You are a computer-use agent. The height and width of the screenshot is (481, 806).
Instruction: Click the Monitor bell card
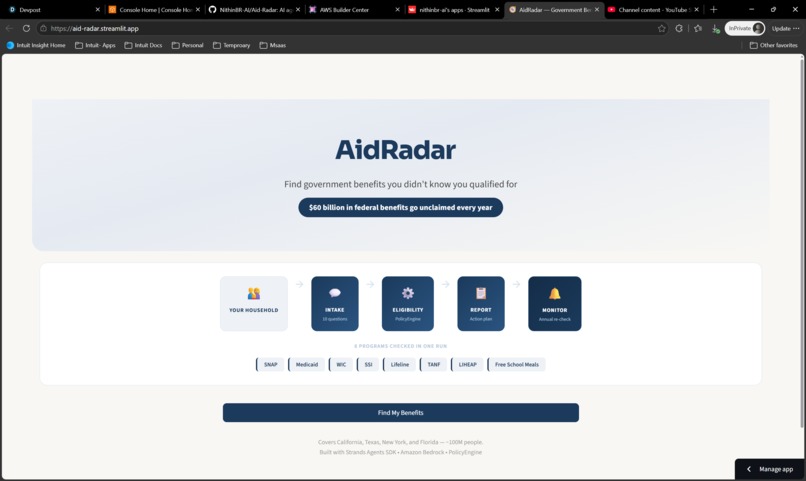(555, 304)
